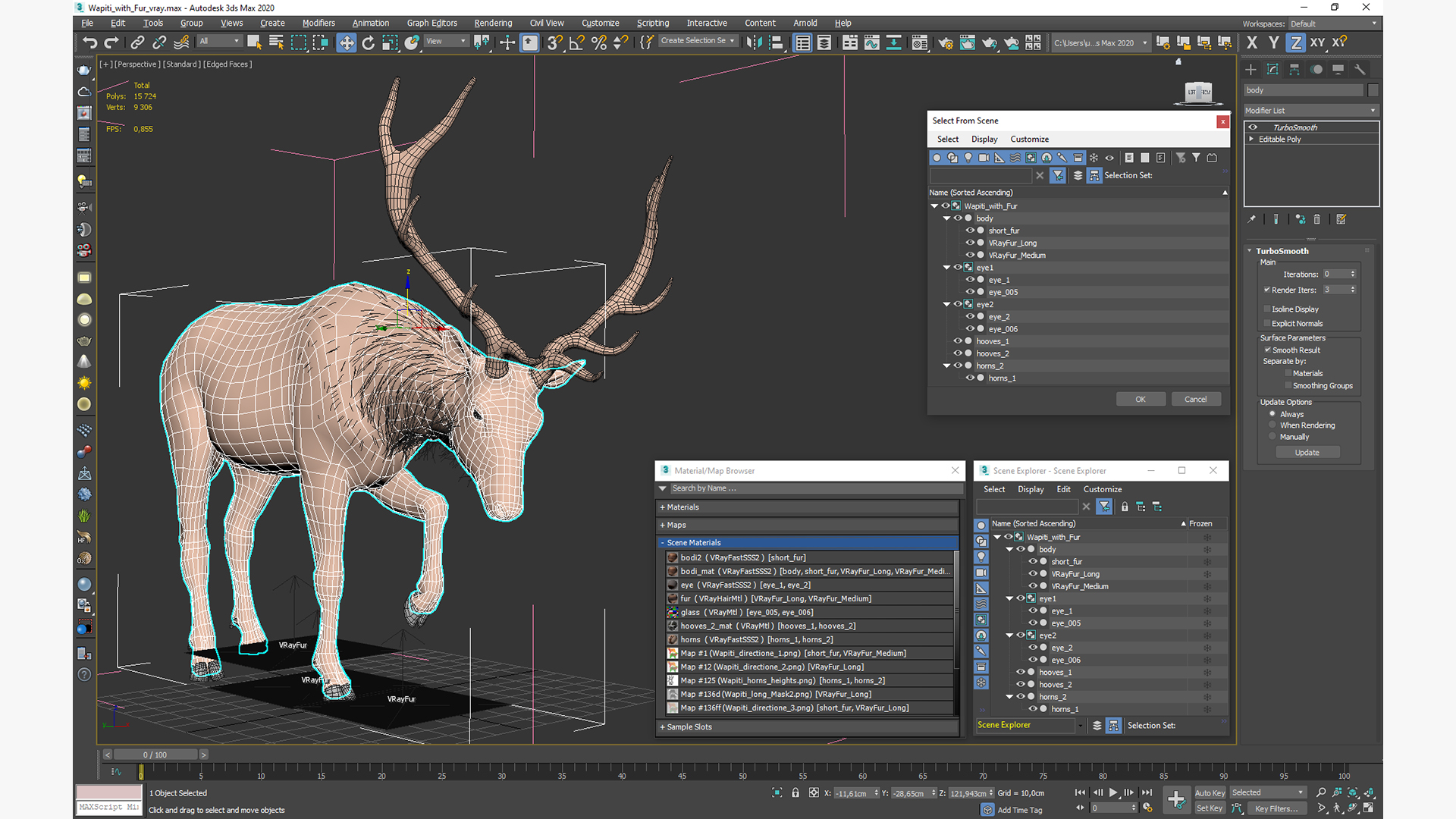Toggle Angle Snap icon

pos(577,43)
